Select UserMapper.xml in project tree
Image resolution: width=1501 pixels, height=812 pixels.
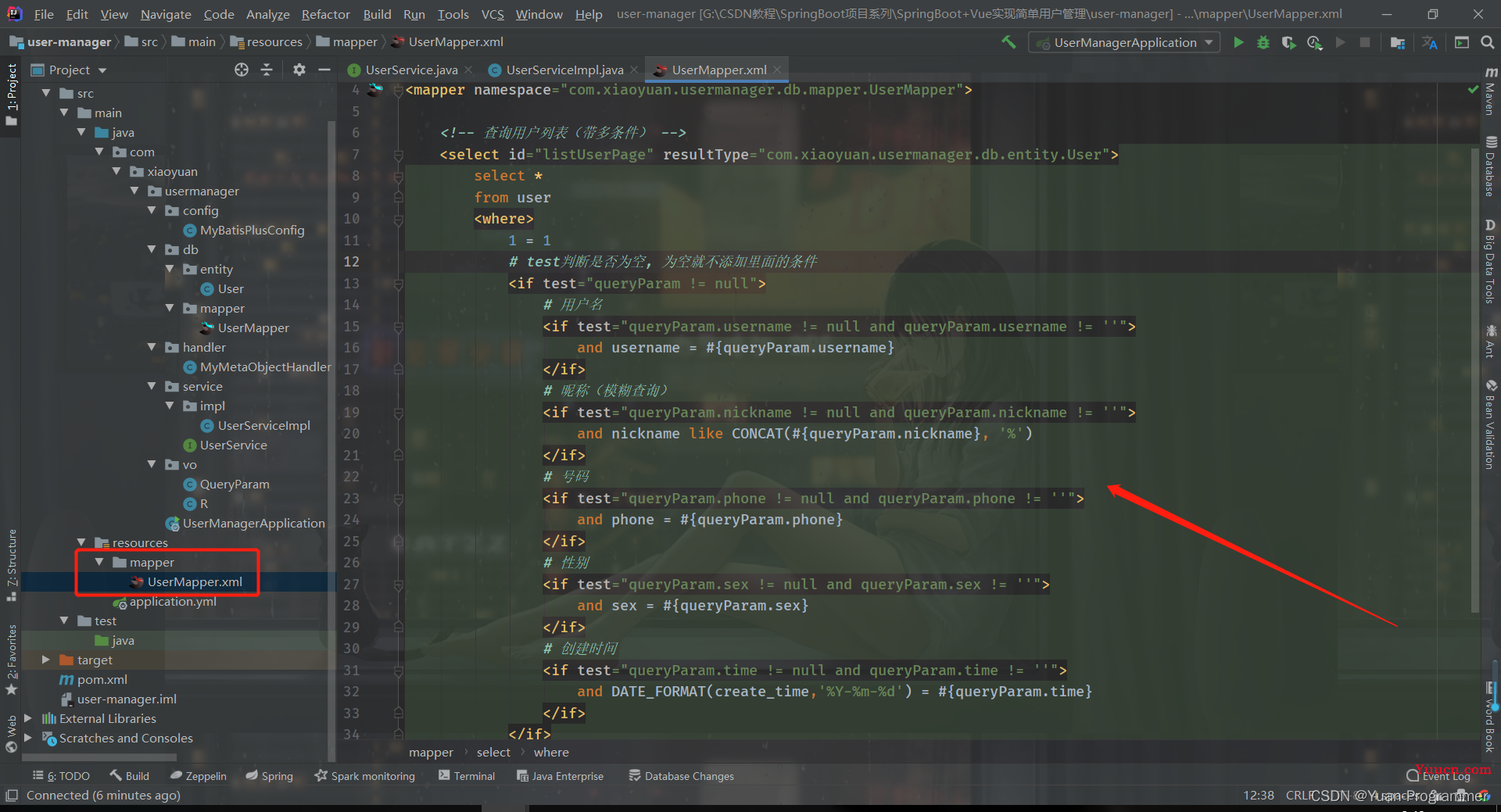195,582
